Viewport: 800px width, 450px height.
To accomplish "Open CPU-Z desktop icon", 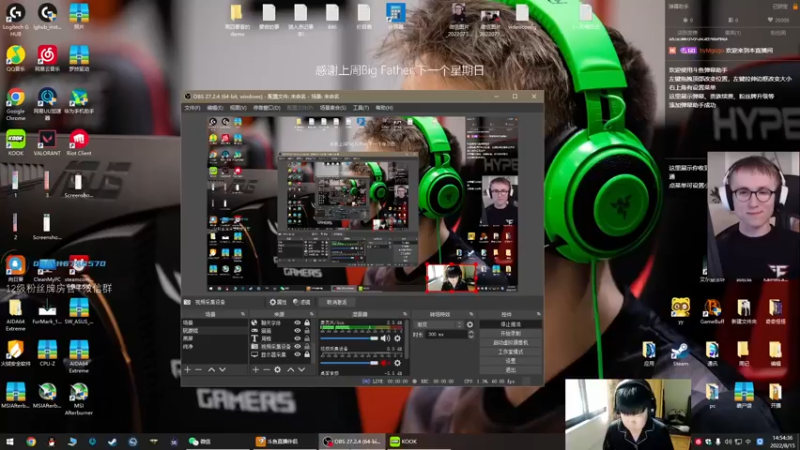I will click(47, 353).
